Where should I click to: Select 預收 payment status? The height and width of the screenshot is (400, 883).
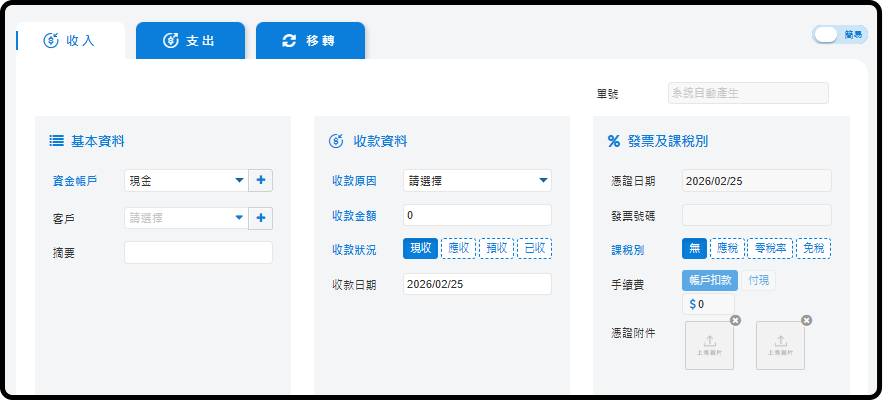click(x=497, y=248)
